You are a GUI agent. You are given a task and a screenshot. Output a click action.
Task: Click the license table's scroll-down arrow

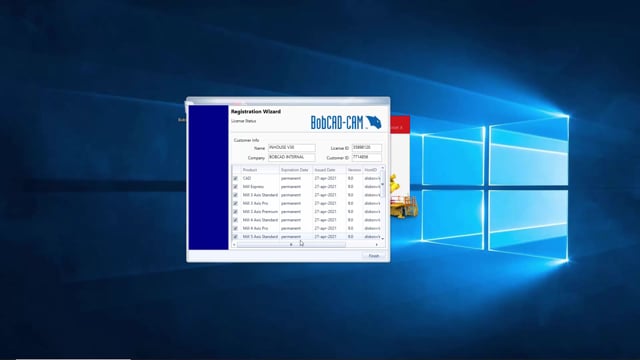coord(382,238)
